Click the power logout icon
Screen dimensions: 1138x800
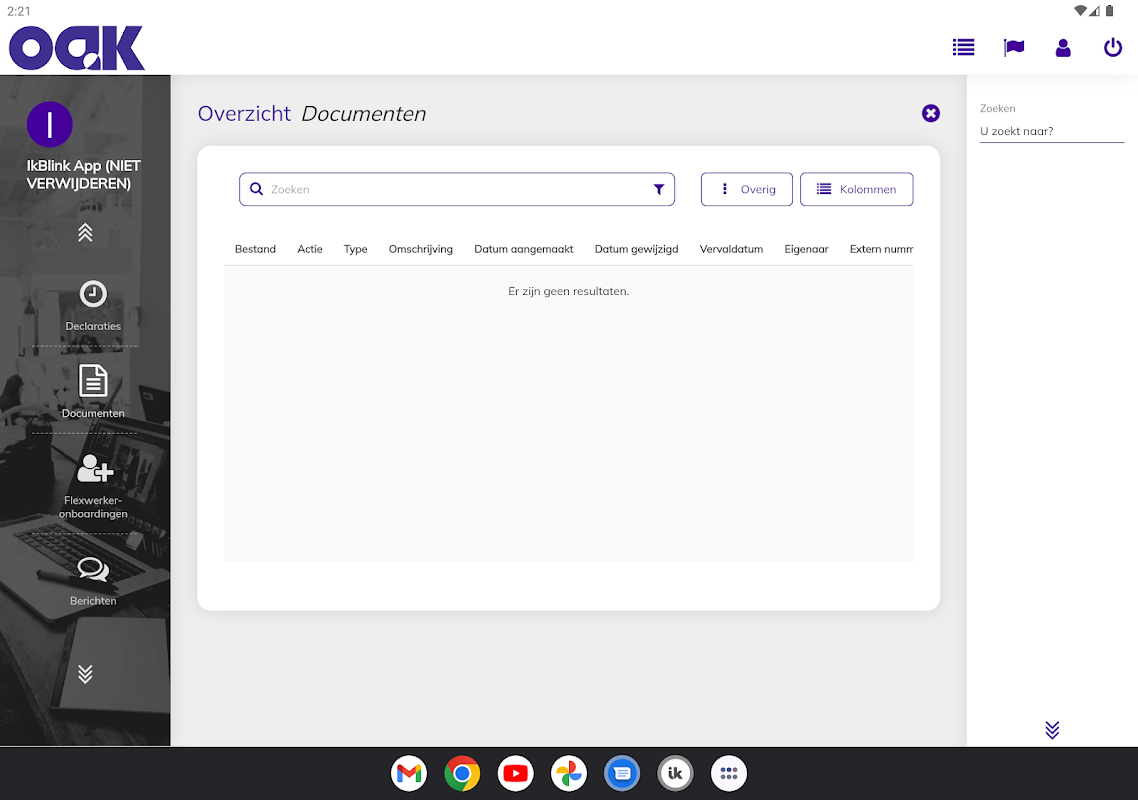click(1113, 48)
